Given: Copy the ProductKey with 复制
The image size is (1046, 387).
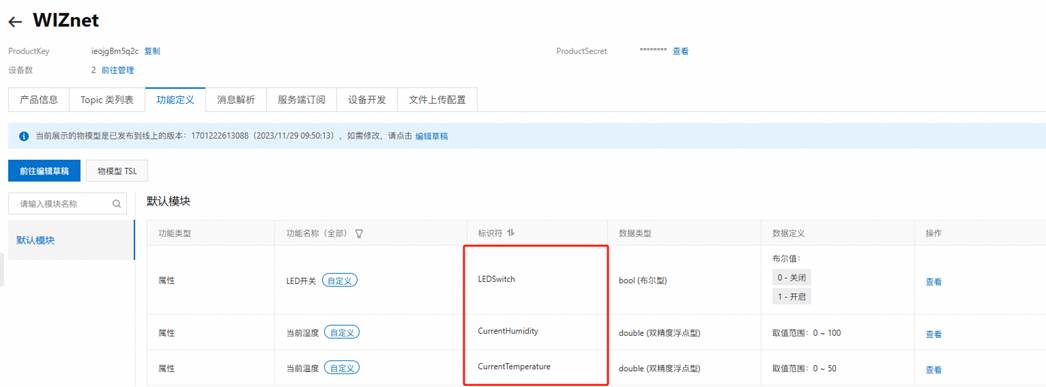Looking at the screenshot, I should (152, 51).
